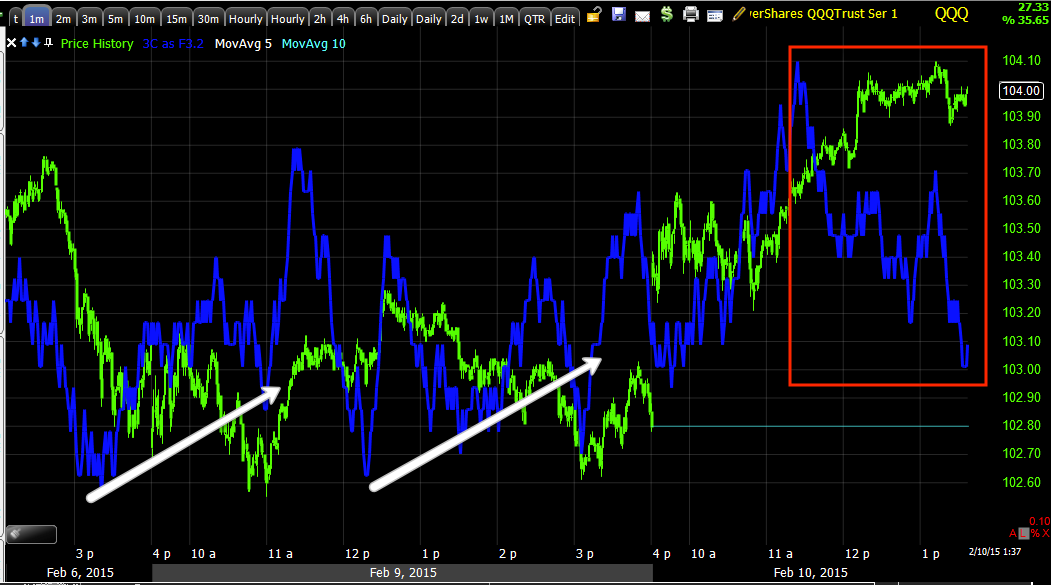This screenshot has width=1051, height=585.
Task: Click the 3C as F3.2 indicator label
Action: [173, 44]
